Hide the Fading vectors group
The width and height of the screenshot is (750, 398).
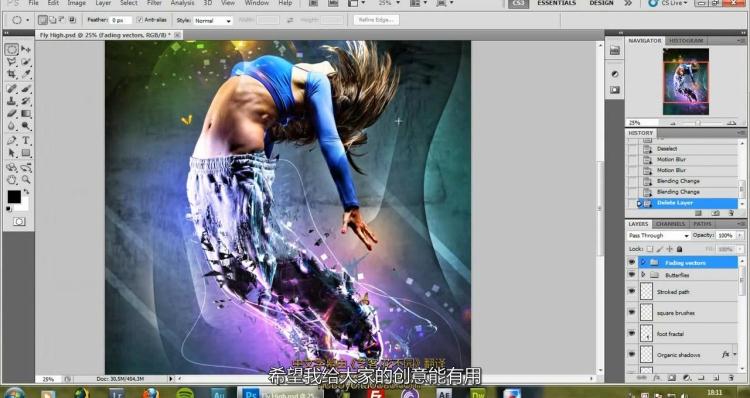pyautogui.click(x=631, y=262)
